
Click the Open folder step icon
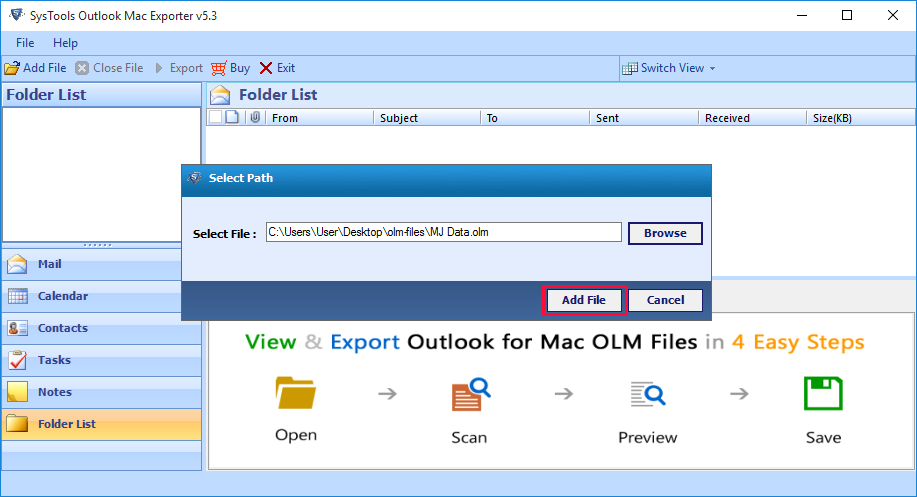click(296, 393)
